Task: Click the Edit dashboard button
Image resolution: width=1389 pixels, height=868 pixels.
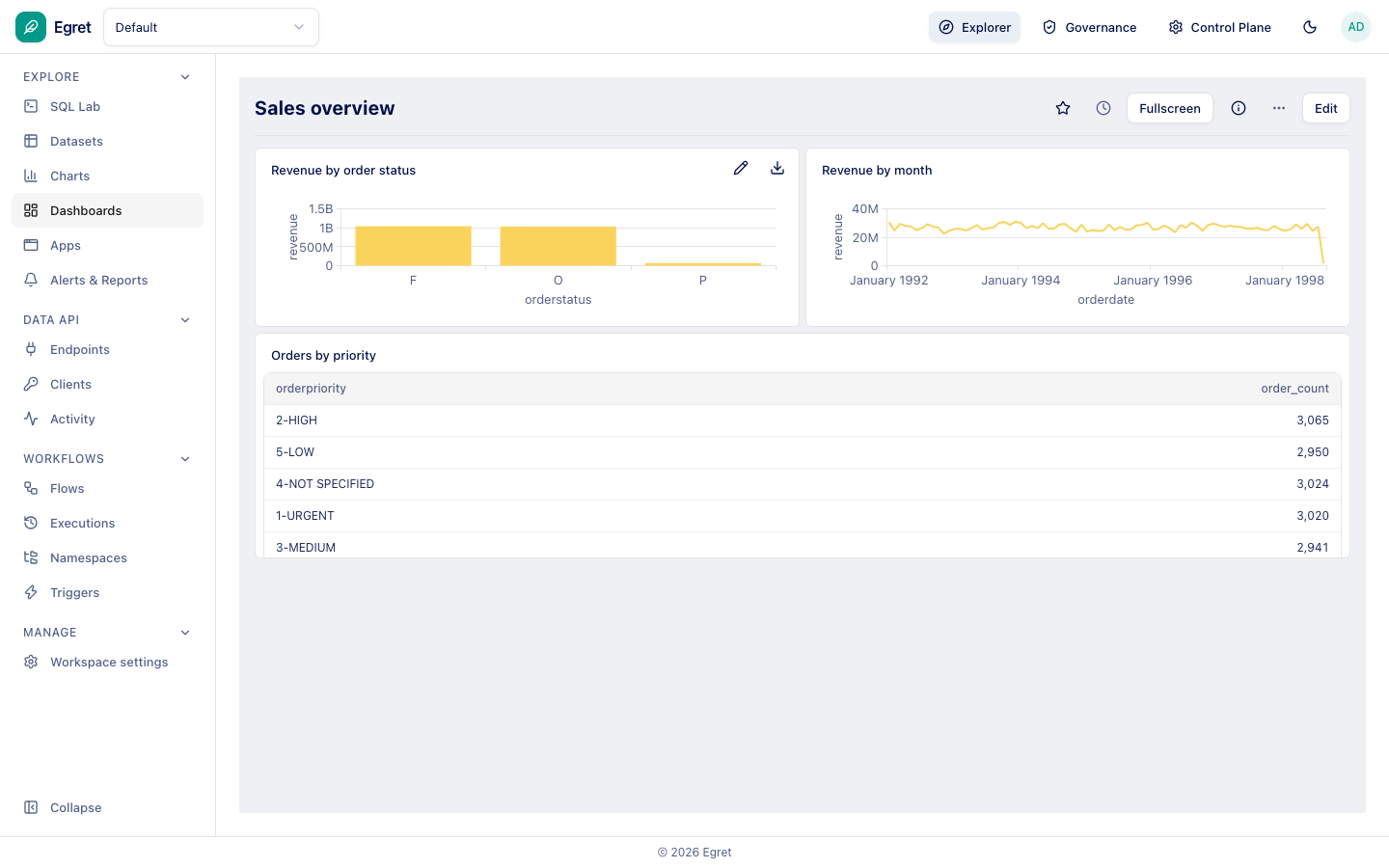Action: (x=1326, y=108)
